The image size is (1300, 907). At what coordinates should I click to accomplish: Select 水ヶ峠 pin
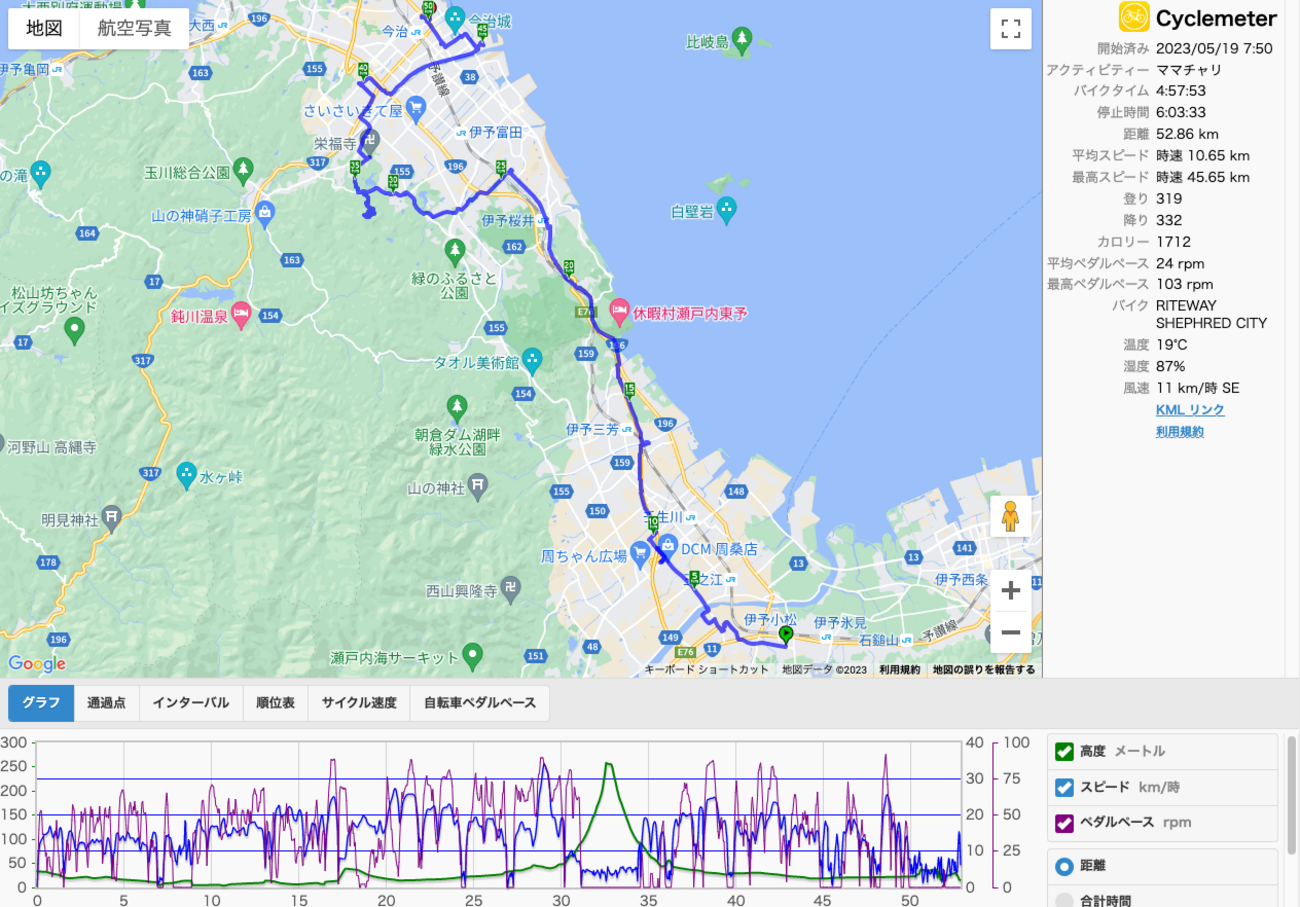[186, 475]
